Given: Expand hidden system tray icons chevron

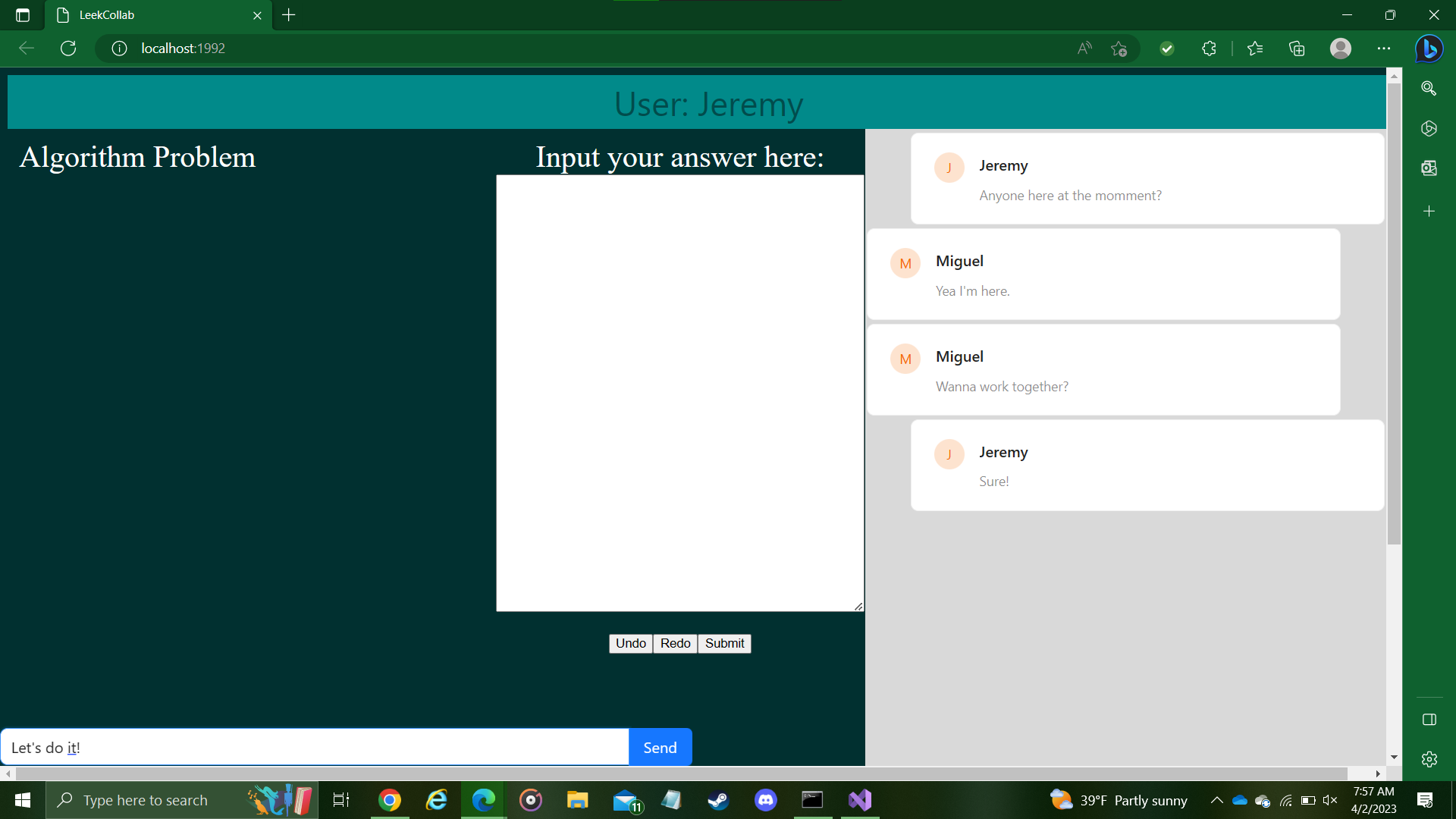Looking at the screenshot, I should pos(1216,800).
